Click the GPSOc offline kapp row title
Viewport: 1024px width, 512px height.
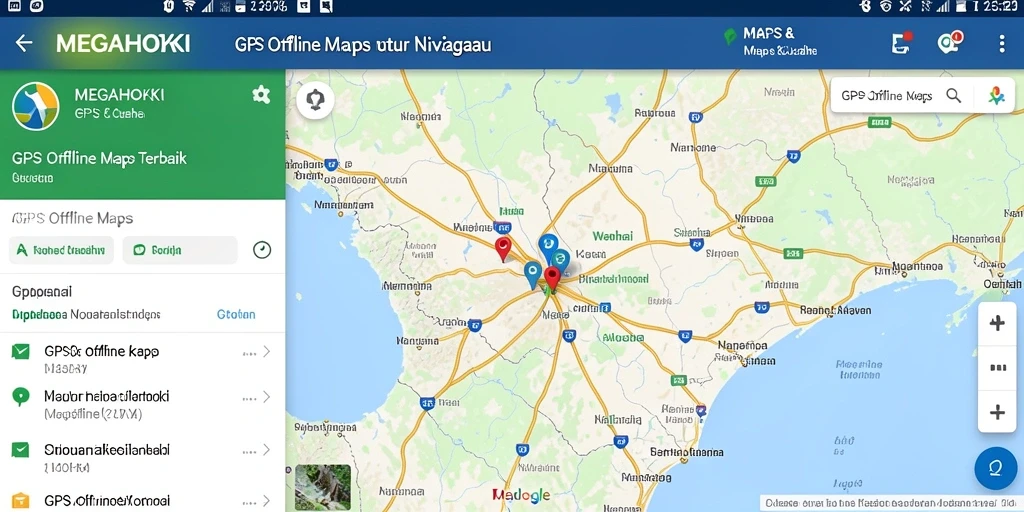click(x=101, y=351)
